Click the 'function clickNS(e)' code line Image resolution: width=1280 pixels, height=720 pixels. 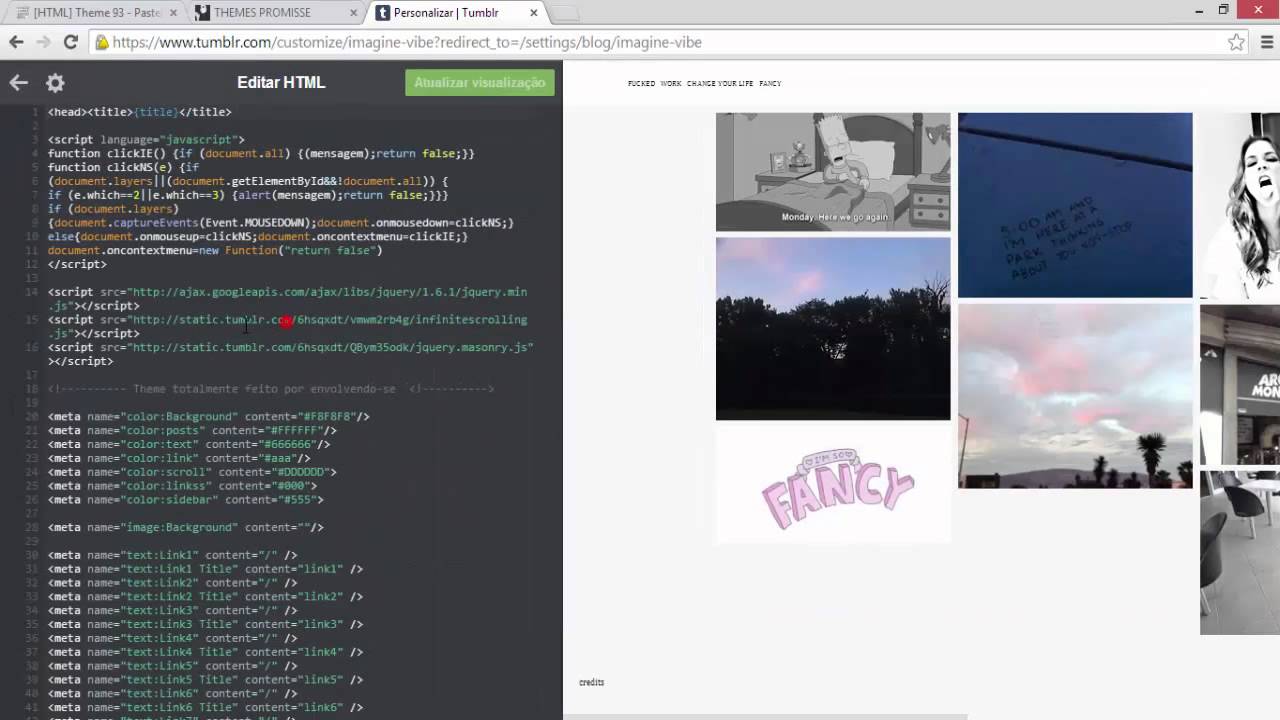click(x=123, y=168)
